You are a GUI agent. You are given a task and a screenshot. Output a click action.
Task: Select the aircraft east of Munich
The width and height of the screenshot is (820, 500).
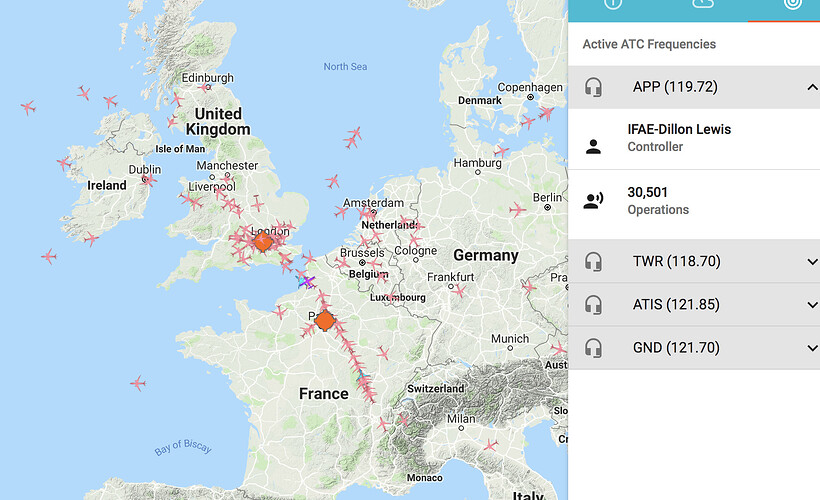coord(559,348)
